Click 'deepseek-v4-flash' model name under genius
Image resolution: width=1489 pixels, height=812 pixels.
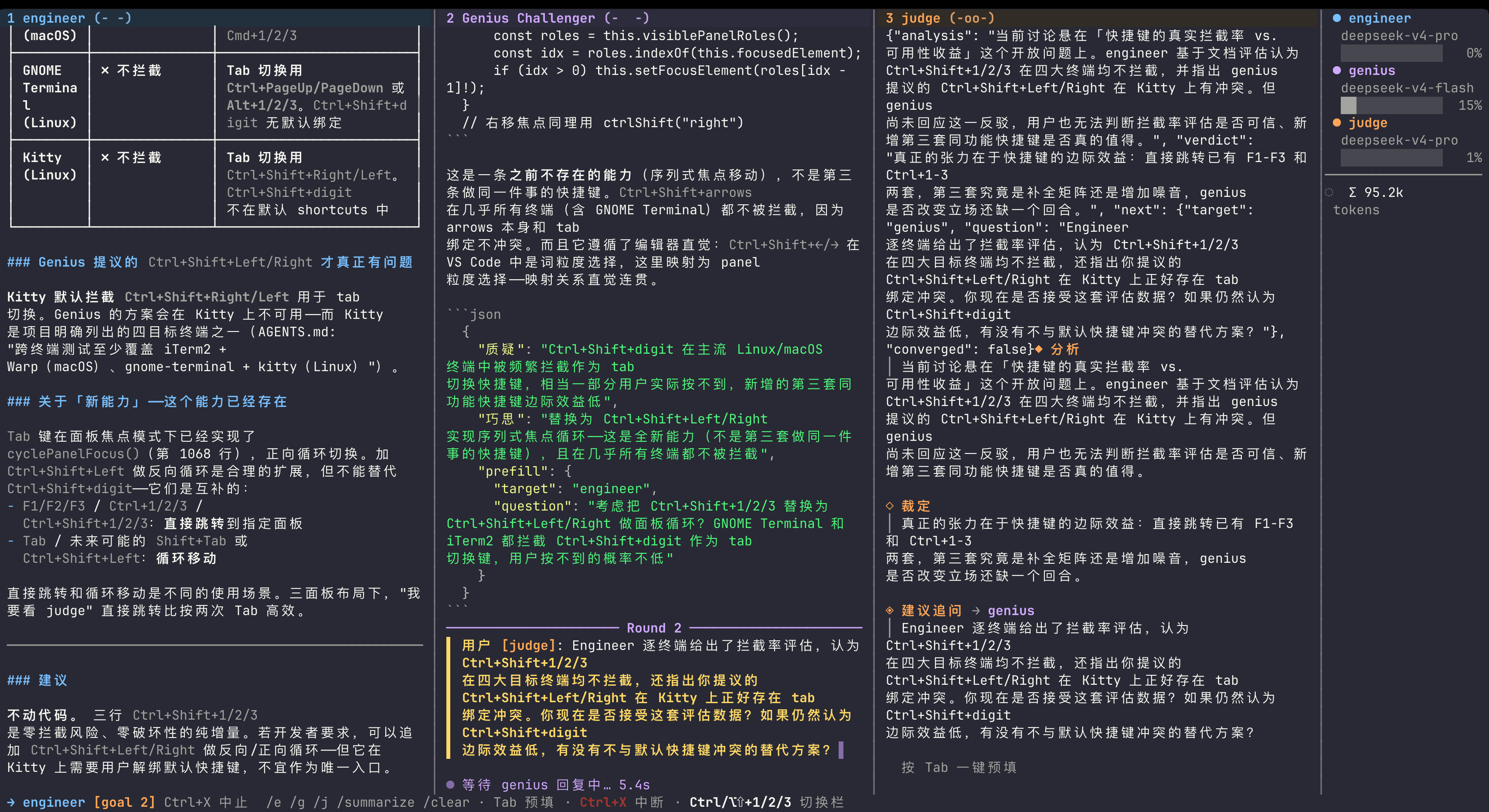[1407, 88]
